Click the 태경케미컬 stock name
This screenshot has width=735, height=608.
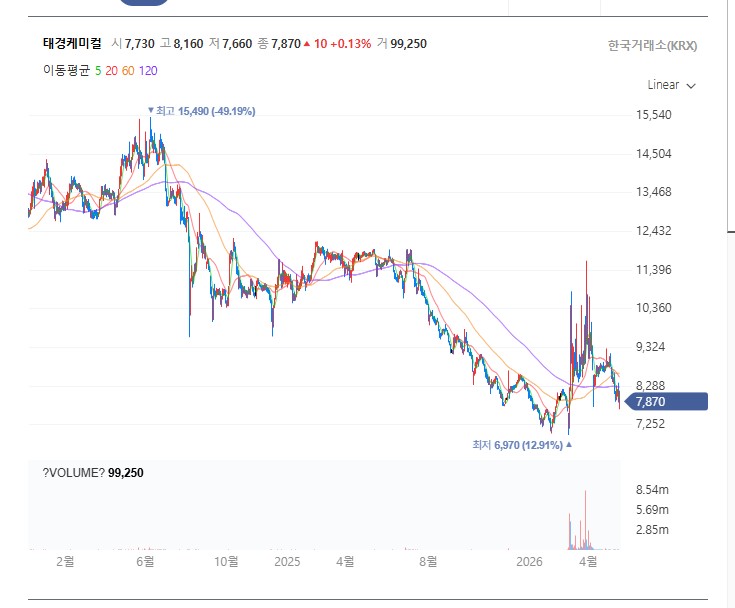72,44
